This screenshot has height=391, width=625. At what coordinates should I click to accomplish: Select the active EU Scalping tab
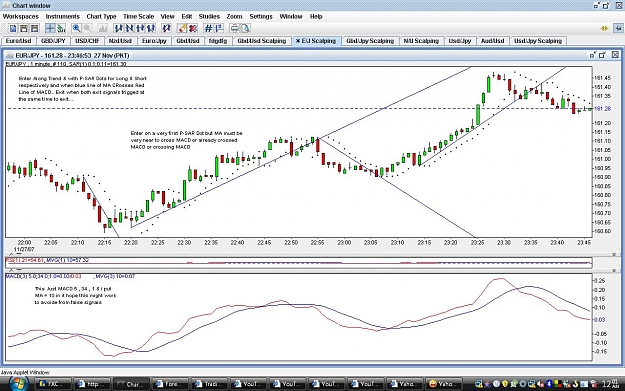(316, 41)
